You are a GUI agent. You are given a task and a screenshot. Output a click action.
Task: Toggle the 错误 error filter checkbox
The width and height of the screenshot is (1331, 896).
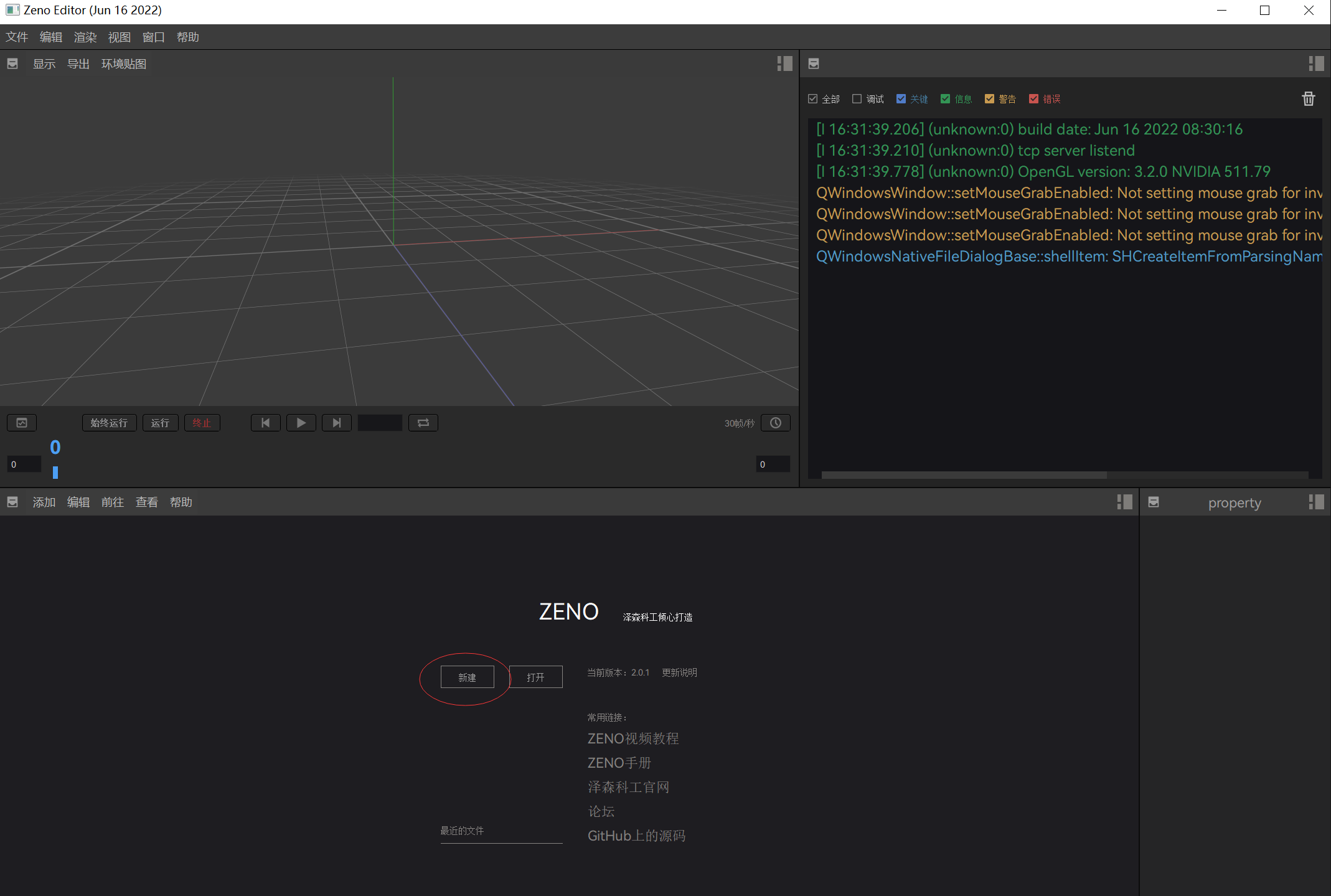pyautogui.click(x=1033, y=99)
